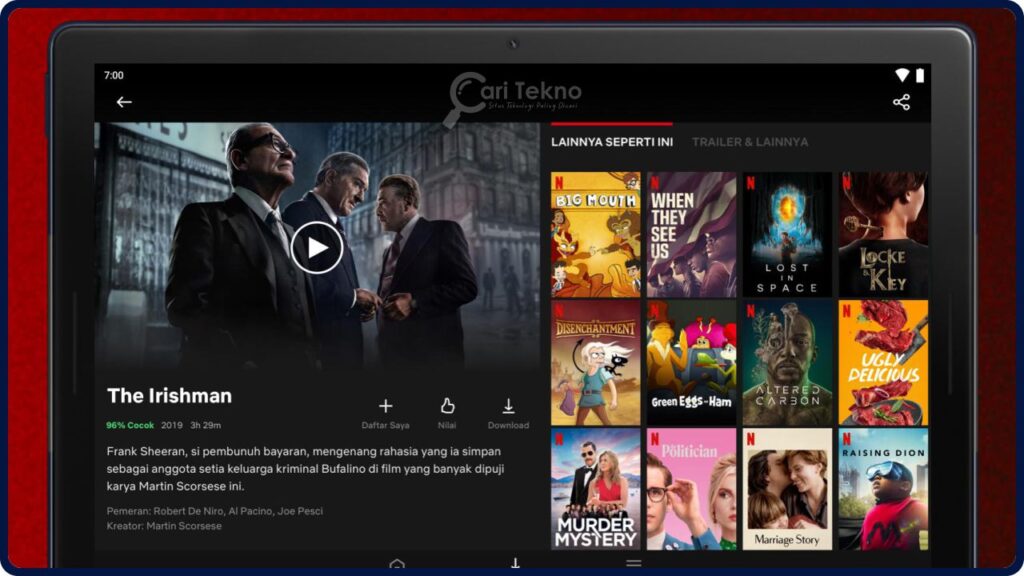The width and height of the screenshot is (1024, 576).
Task: Choose the Raising Dion poster
Action: tap(883, 489)
